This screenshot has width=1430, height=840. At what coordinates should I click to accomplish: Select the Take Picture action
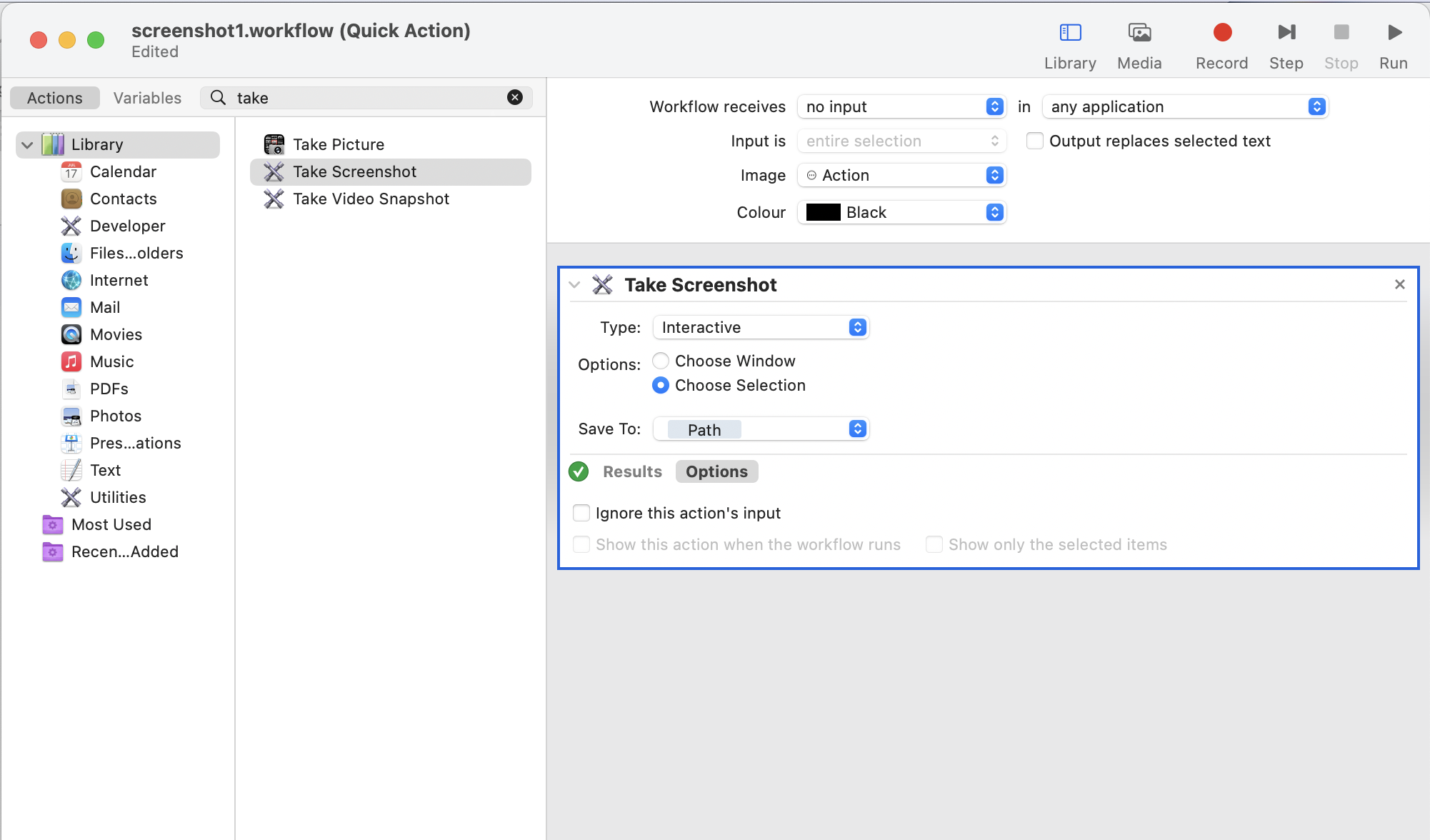click(x=339, y=145)
